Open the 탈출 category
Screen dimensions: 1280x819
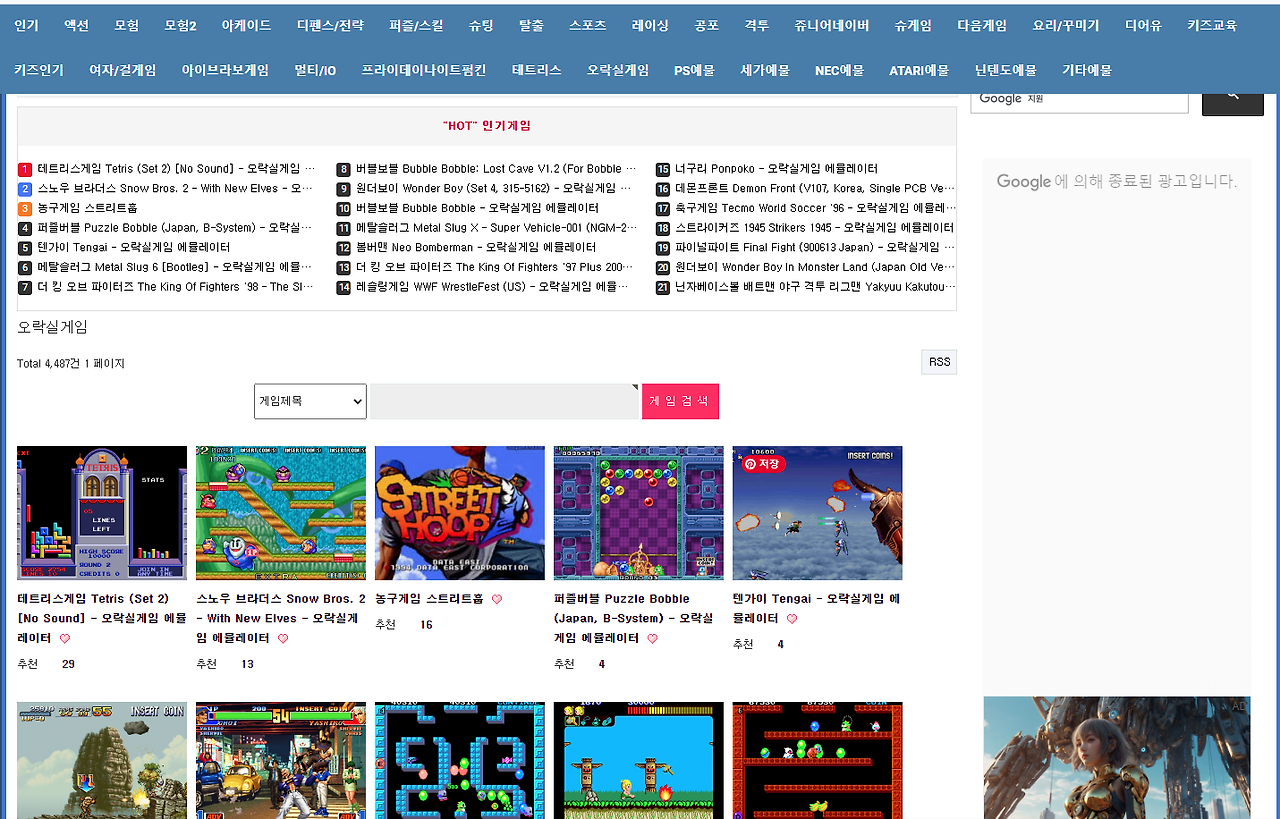(532, 26)
